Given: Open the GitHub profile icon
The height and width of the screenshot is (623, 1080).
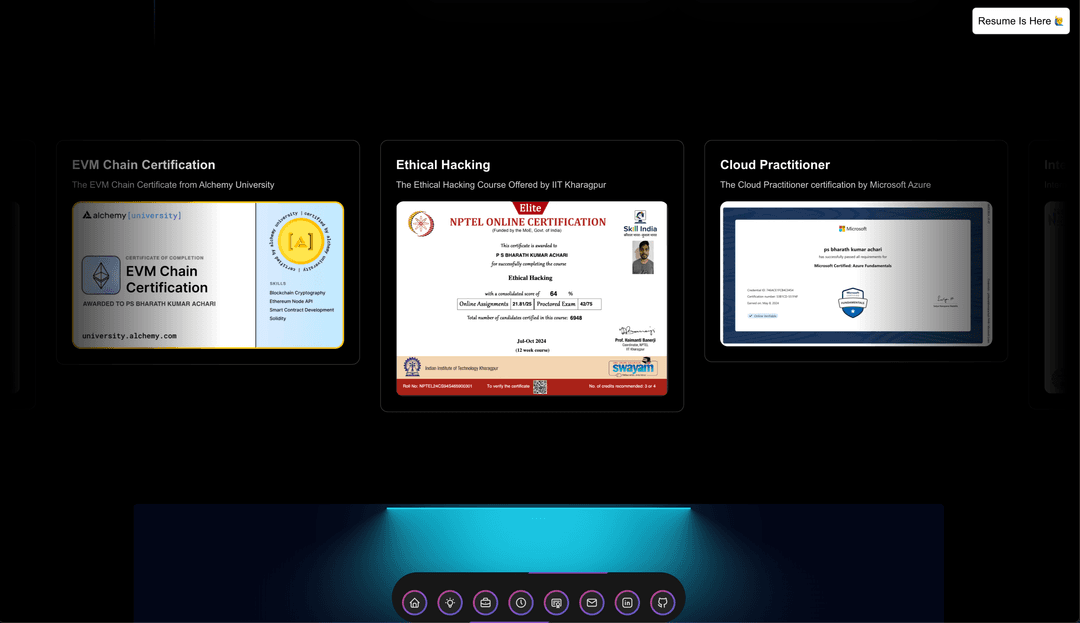Looking at the screenshot, I should tap(663, 603).
